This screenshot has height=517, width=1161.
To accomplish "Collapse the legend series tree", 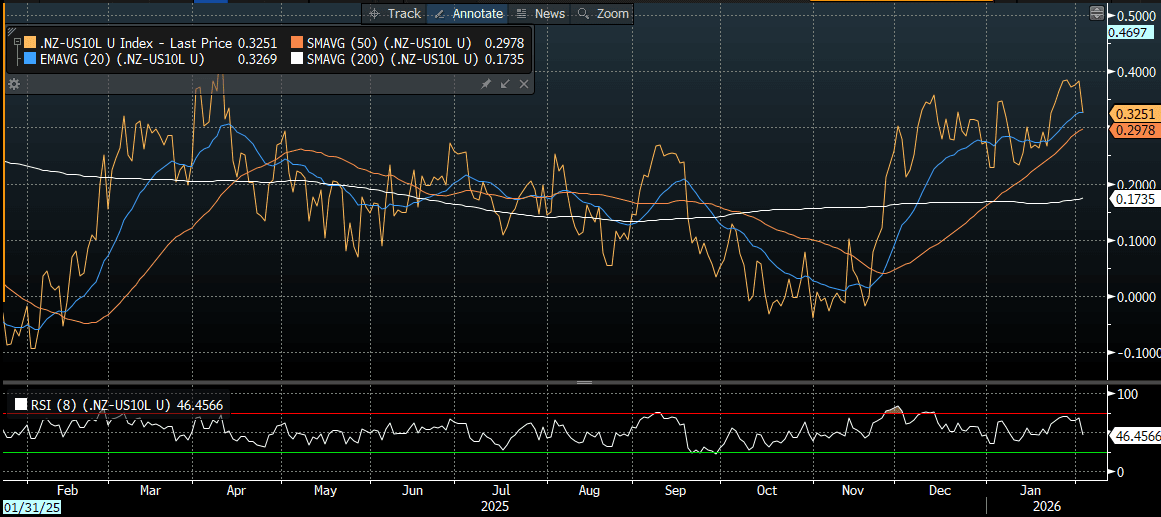I will click(x=16, y=42).
